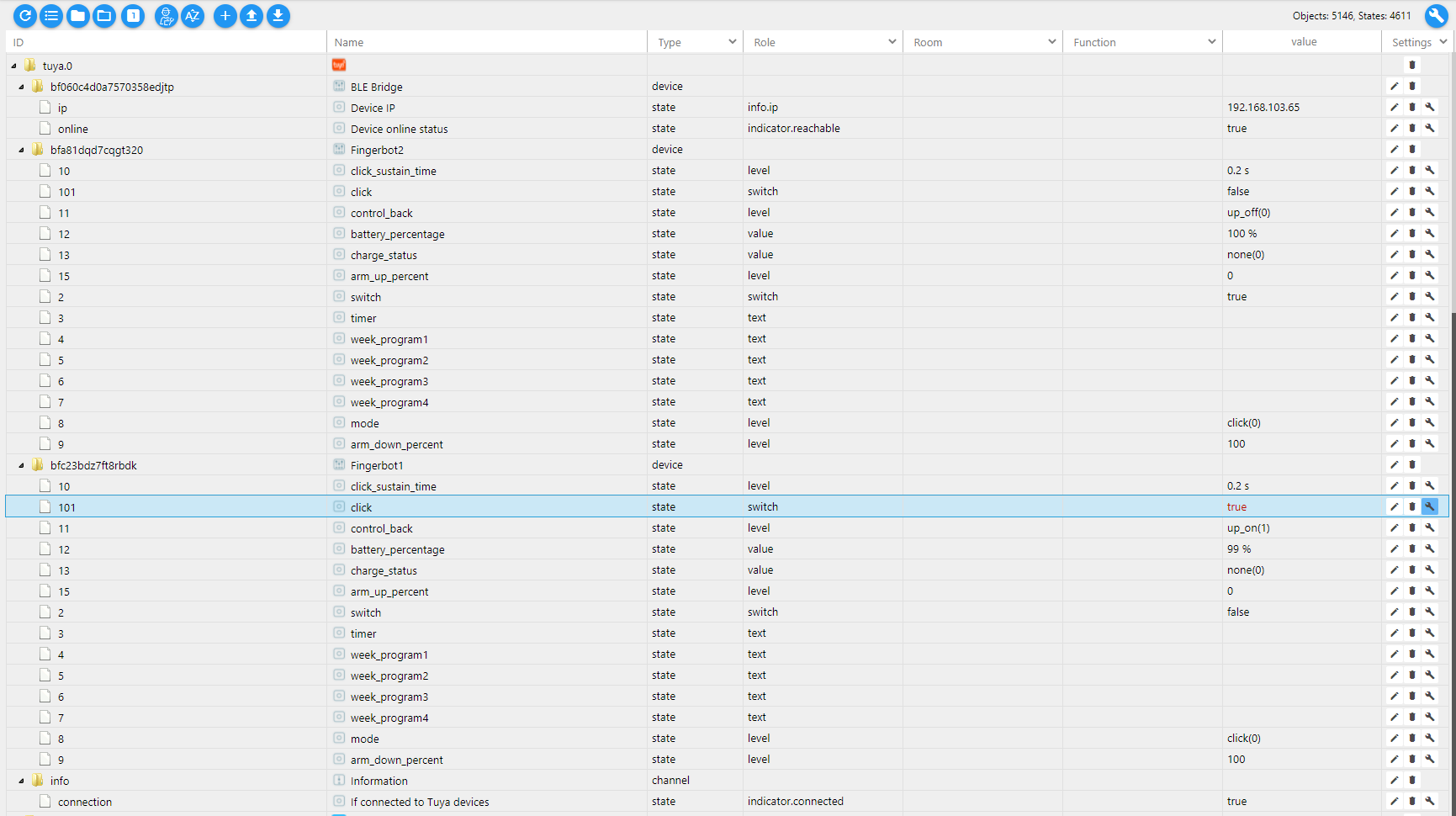
Task: Open value editor wrench for battery_percentage
Action: point(1430,233)
